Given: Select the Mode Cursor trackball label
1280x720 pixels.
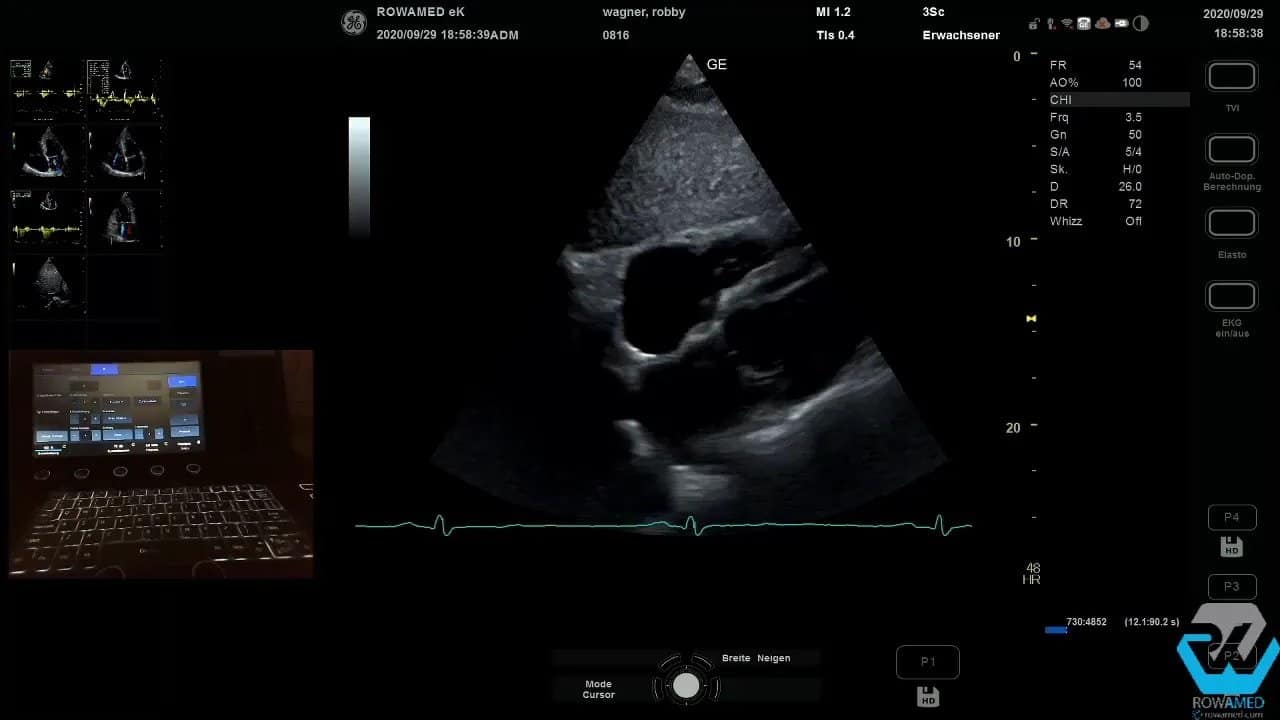Looking at the screenshot, I should point(599,689).
